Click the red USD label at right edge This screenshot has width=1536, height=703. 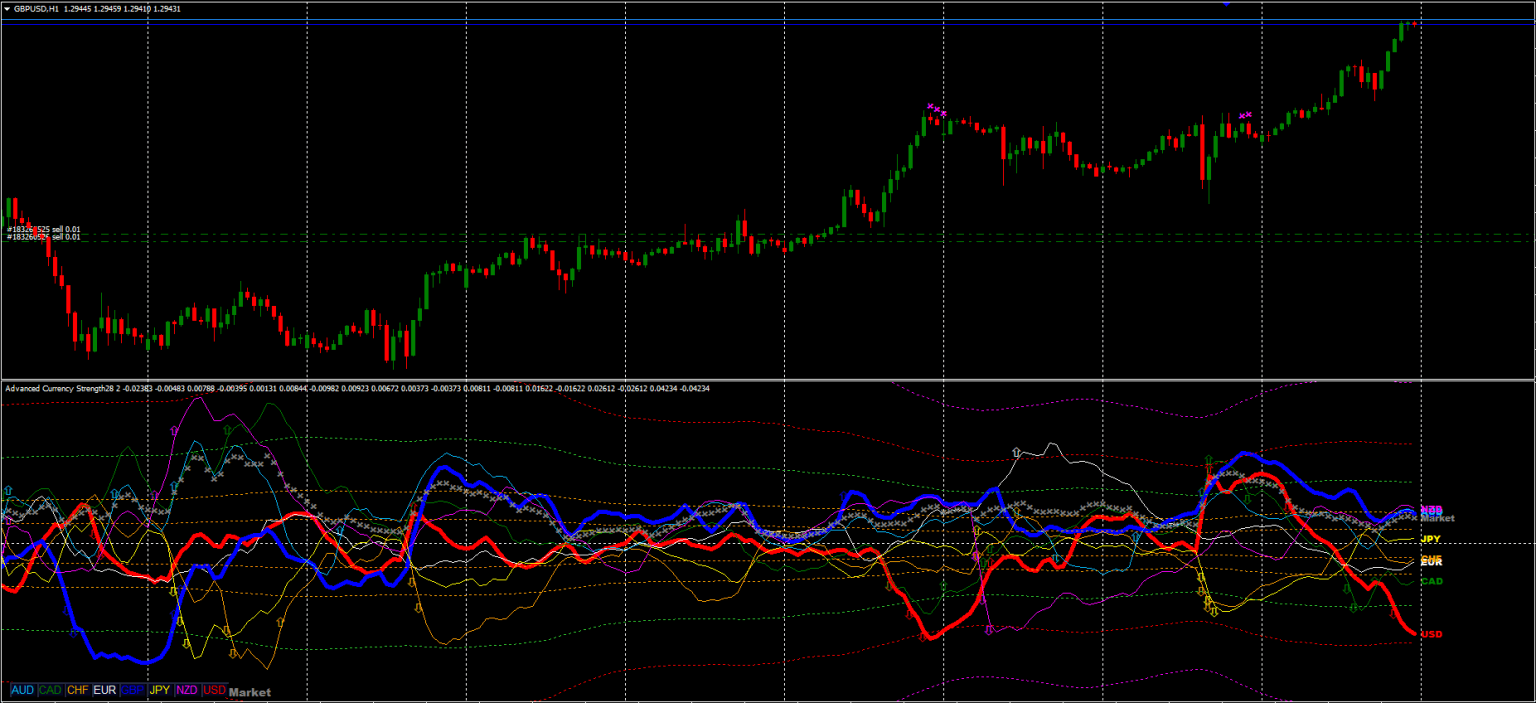point(1432,633)
